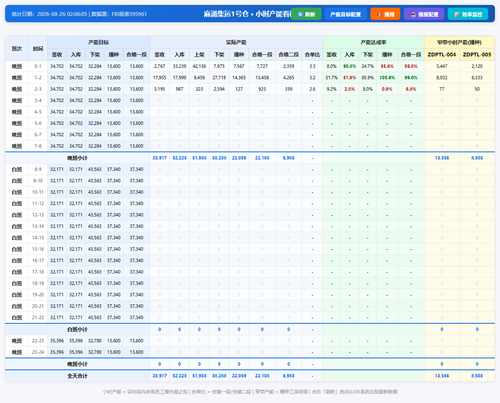
Task: Open the purple 播报配置 settings button
Action: coord(424,14)
